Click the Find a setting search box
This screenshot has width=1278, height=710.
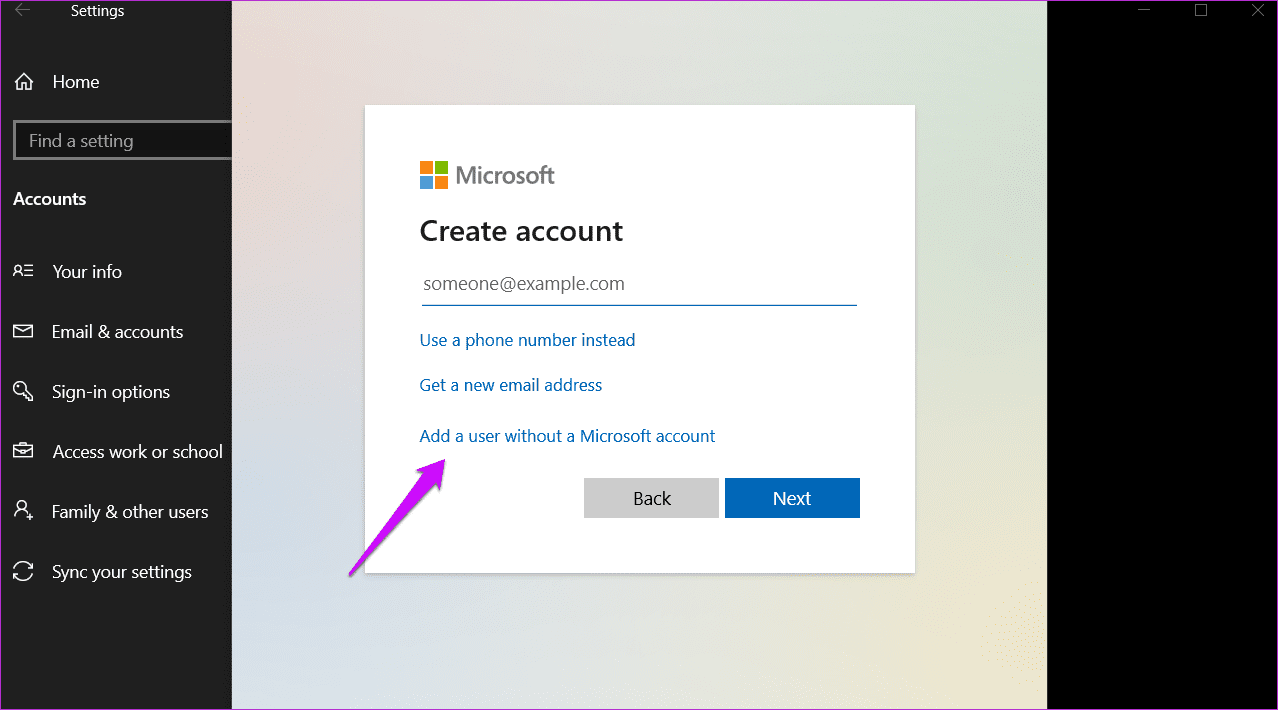tap(123, 140)
